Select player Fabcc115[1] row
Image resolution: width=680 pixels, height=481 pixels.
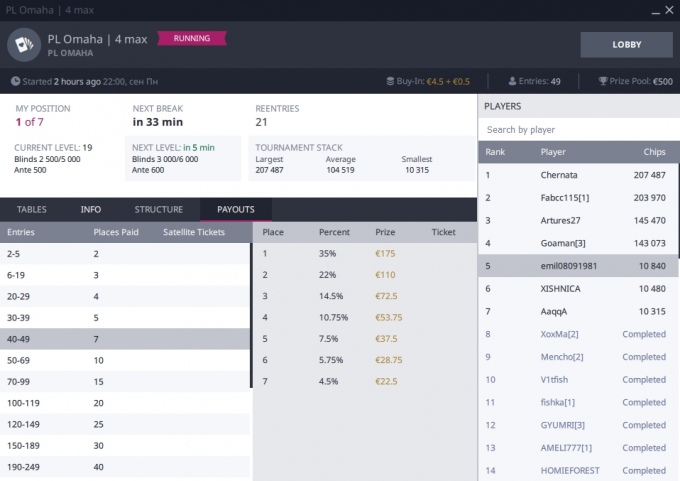[x=578, y=198]
